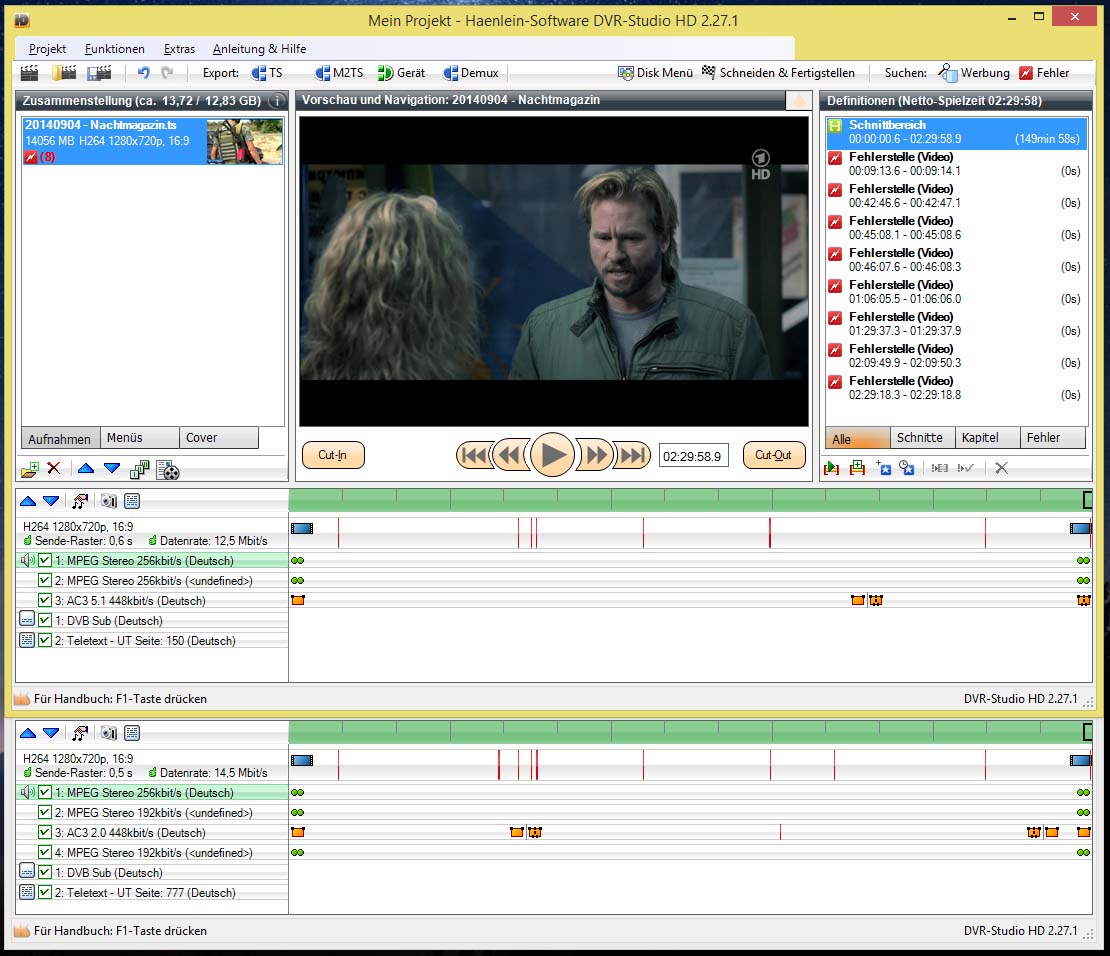This screenshot has height=956, width=1110.
Task: Add a recording with the folder-plus icon
Action: [x=30, y=469]
